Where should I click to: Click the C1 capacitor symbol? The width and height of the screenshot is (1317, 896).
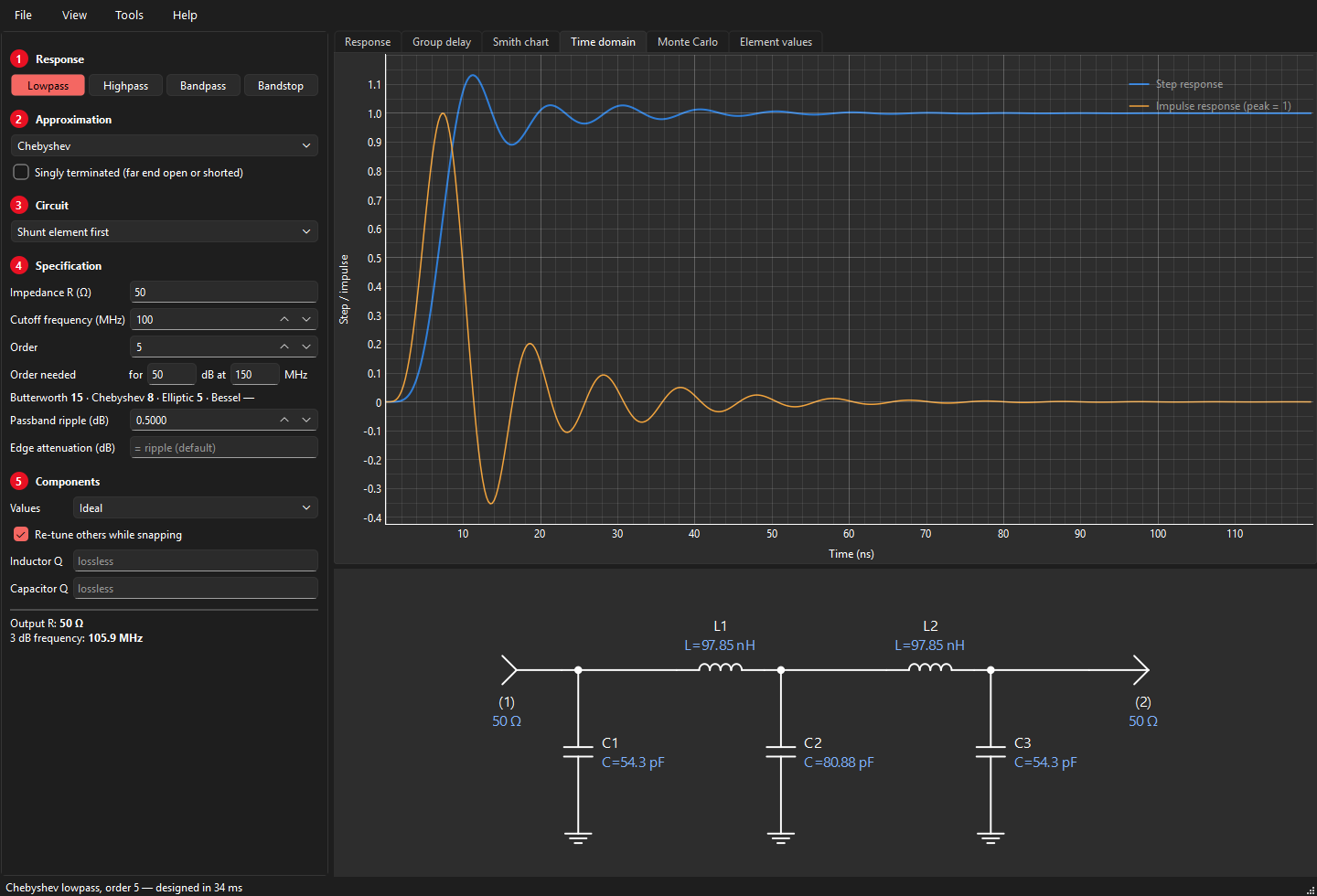[578, 752]
